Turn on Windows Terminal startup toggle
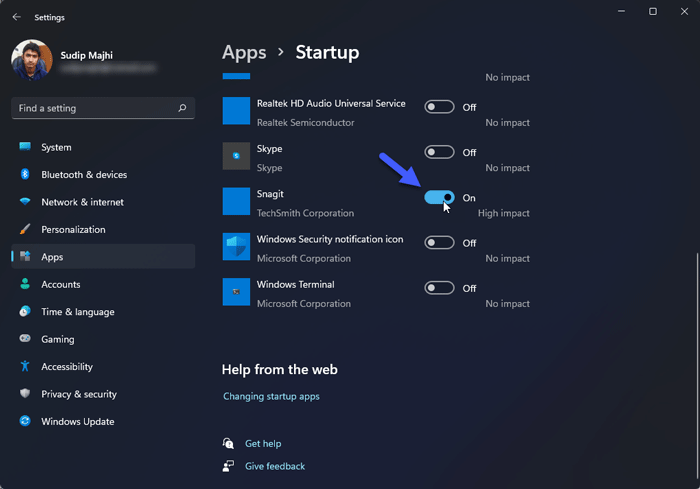The width and height of the screenshot is (700, 489). [x=439, y=288]
